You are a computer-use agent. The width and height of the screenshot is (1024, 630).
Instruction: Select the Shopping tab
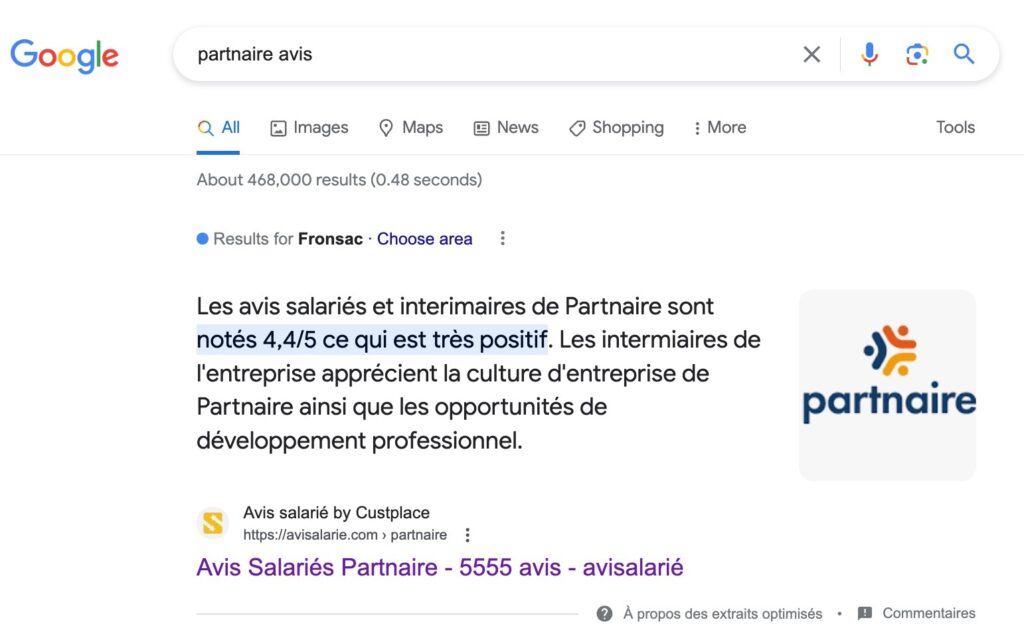[616, 128]
